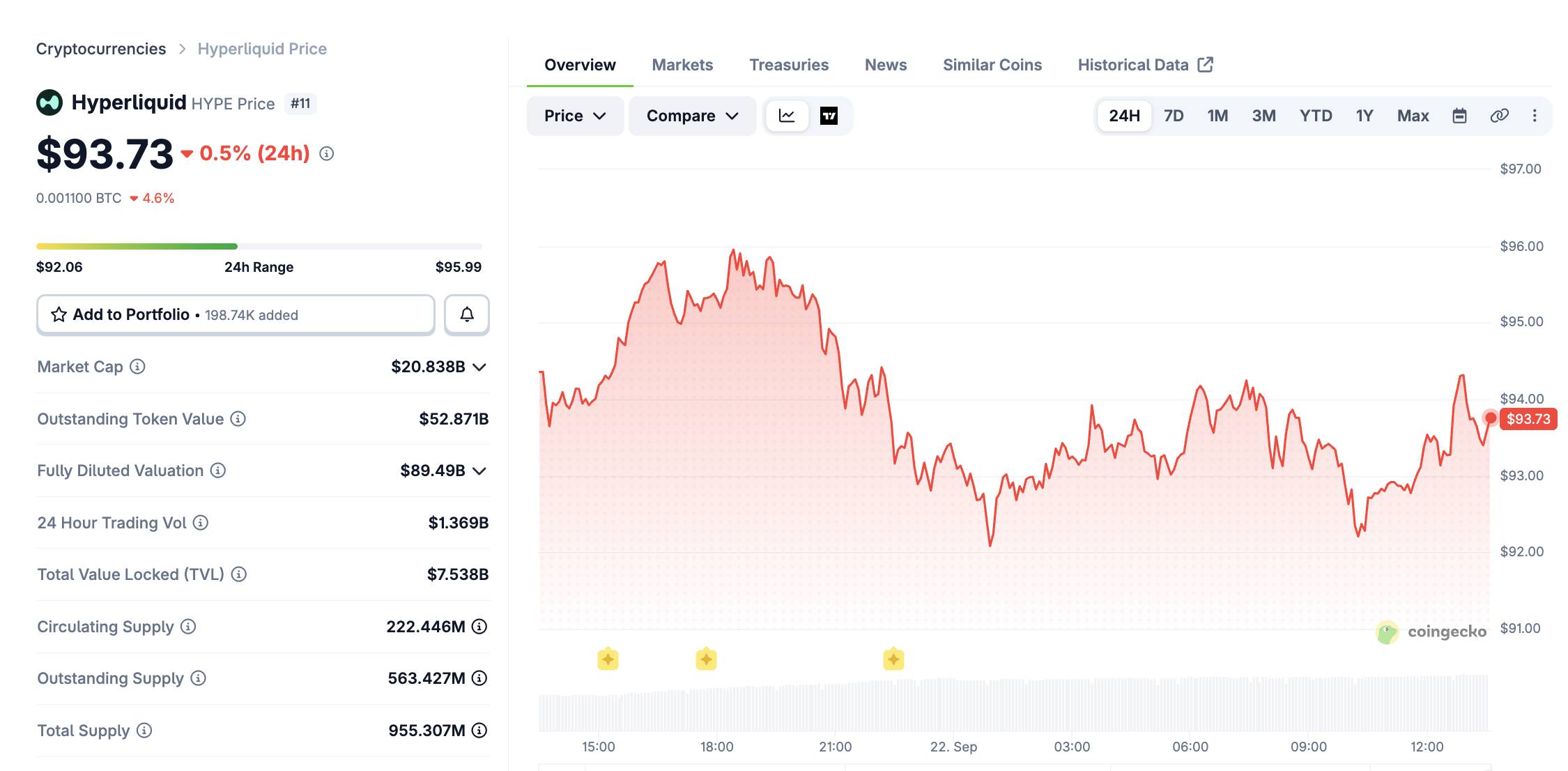The height and width of the screenshot is (771, 1568).
Task: Click the $1.369B trading volume value
Action: pos(459,523)
